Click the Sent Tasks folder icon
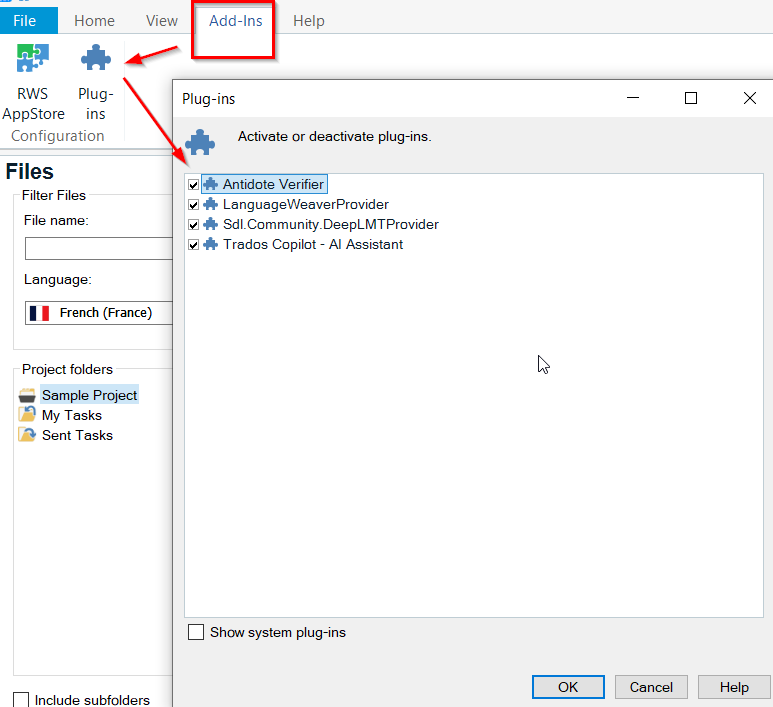The height and width of the screenshot is (707, 773). click(x=27, y=434)
